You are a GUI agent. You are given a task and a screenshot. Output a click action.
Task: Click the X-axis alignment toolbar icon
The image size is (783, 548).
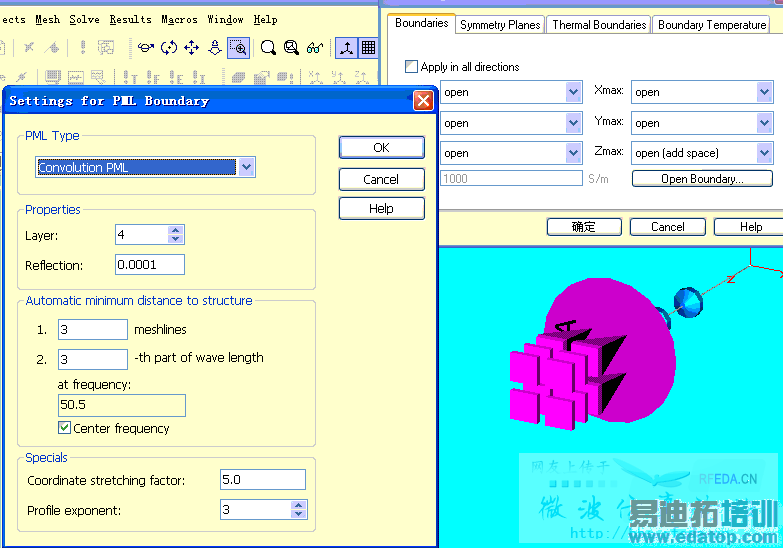pos(315,77)
